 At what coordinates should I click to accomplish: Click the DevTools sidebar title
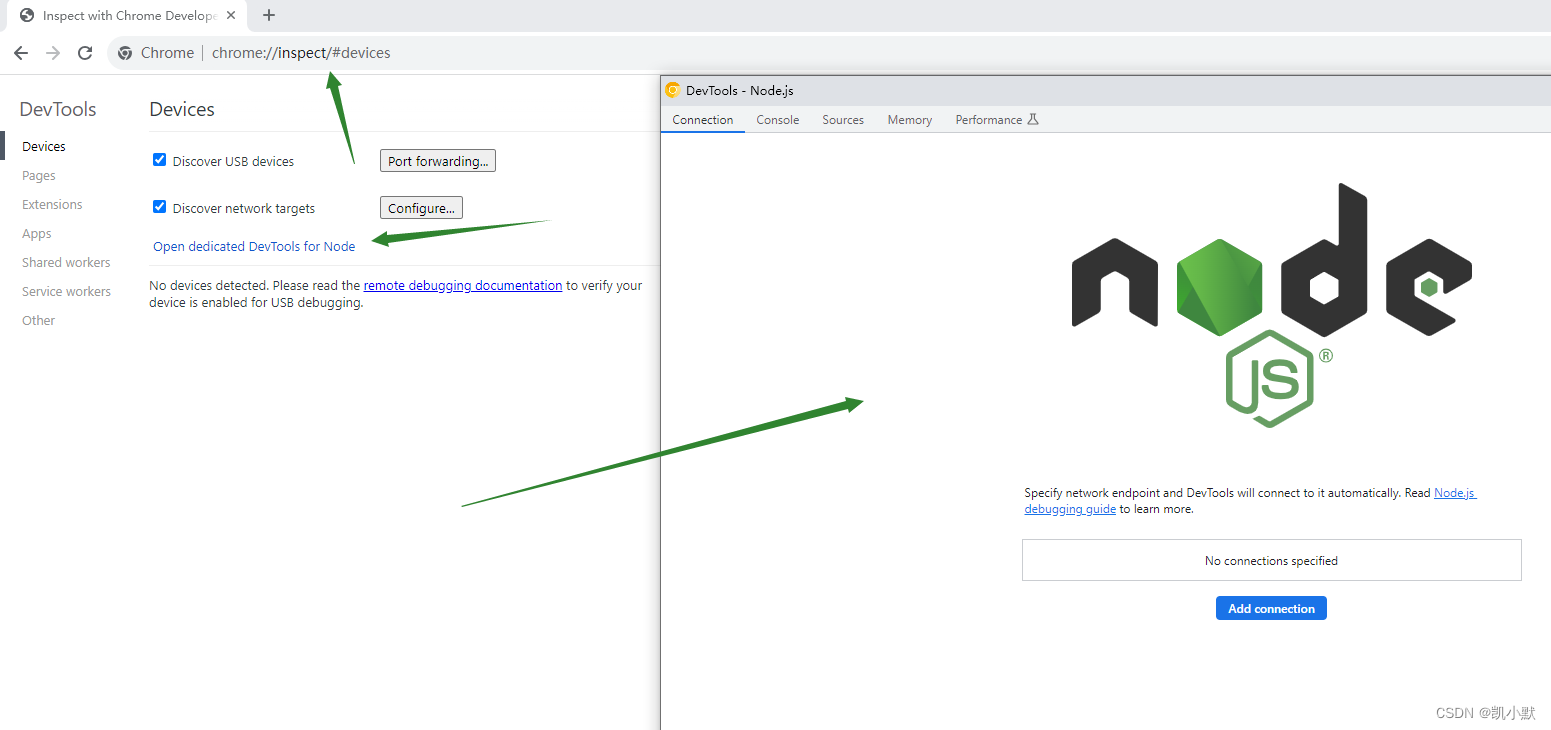point(58,109)
